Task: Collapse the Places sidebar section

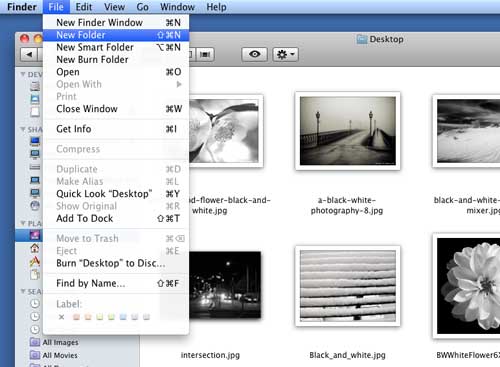Action: [23, 223]
